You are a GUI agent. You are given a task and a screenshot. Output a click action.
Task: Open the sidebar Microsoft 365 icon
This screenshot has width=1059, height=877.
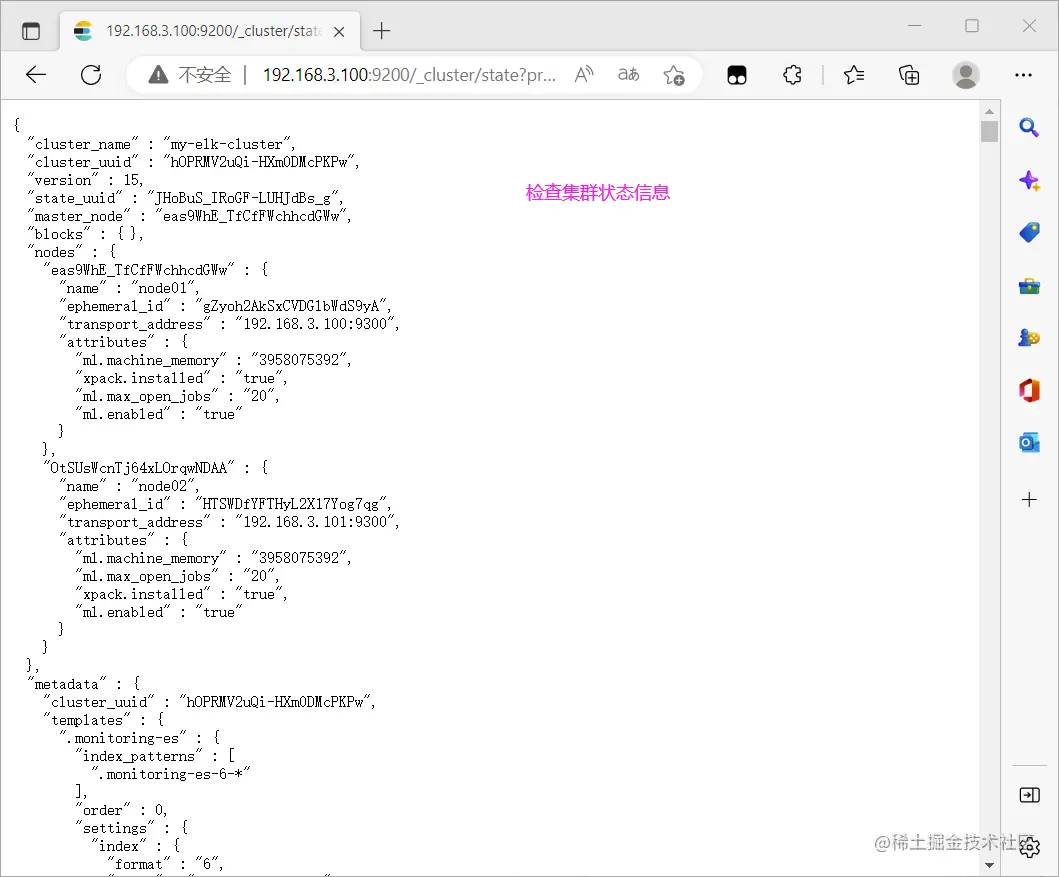click(1029, 390)
